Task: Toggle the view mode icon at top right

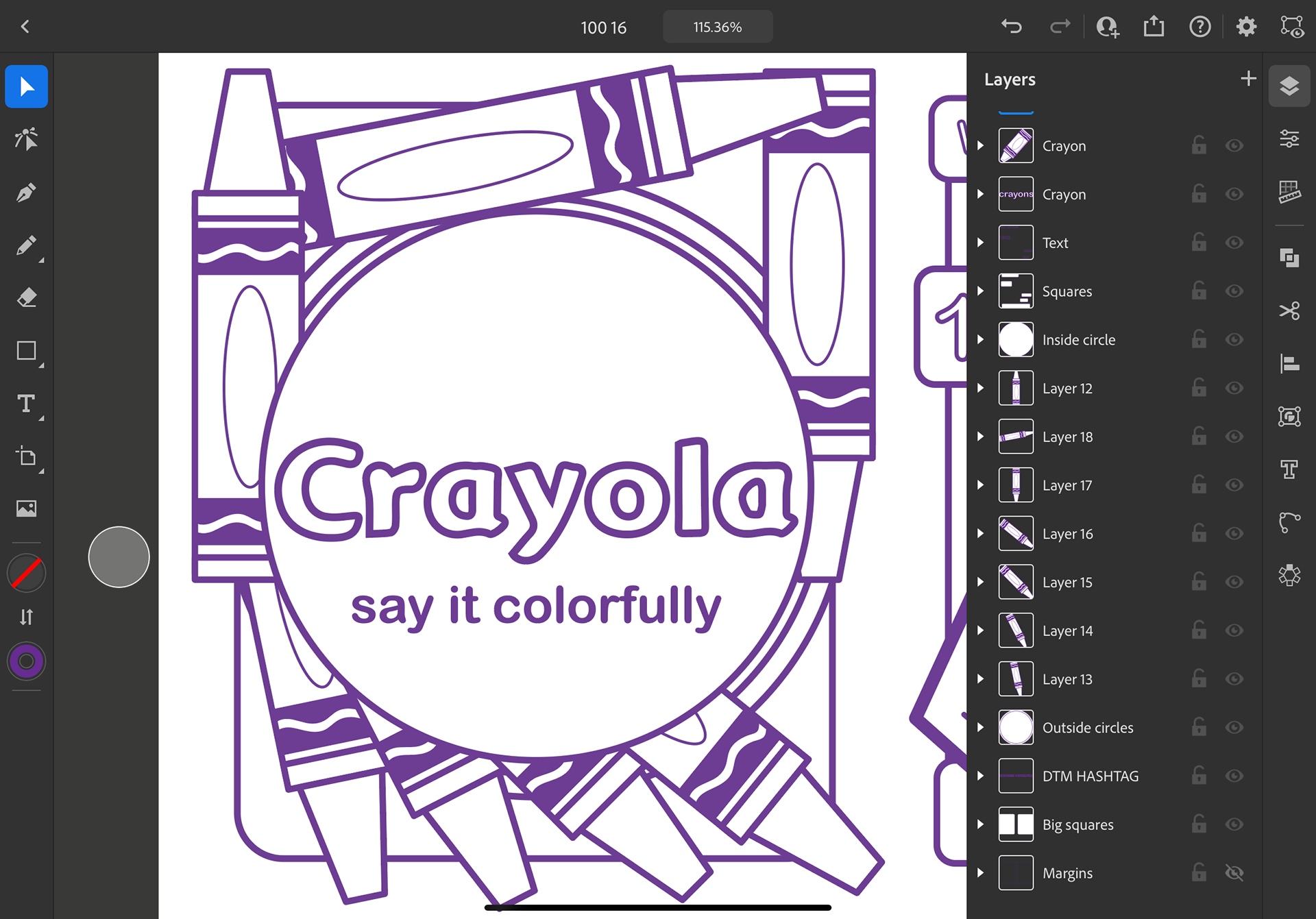Action: pos(1292,27)
